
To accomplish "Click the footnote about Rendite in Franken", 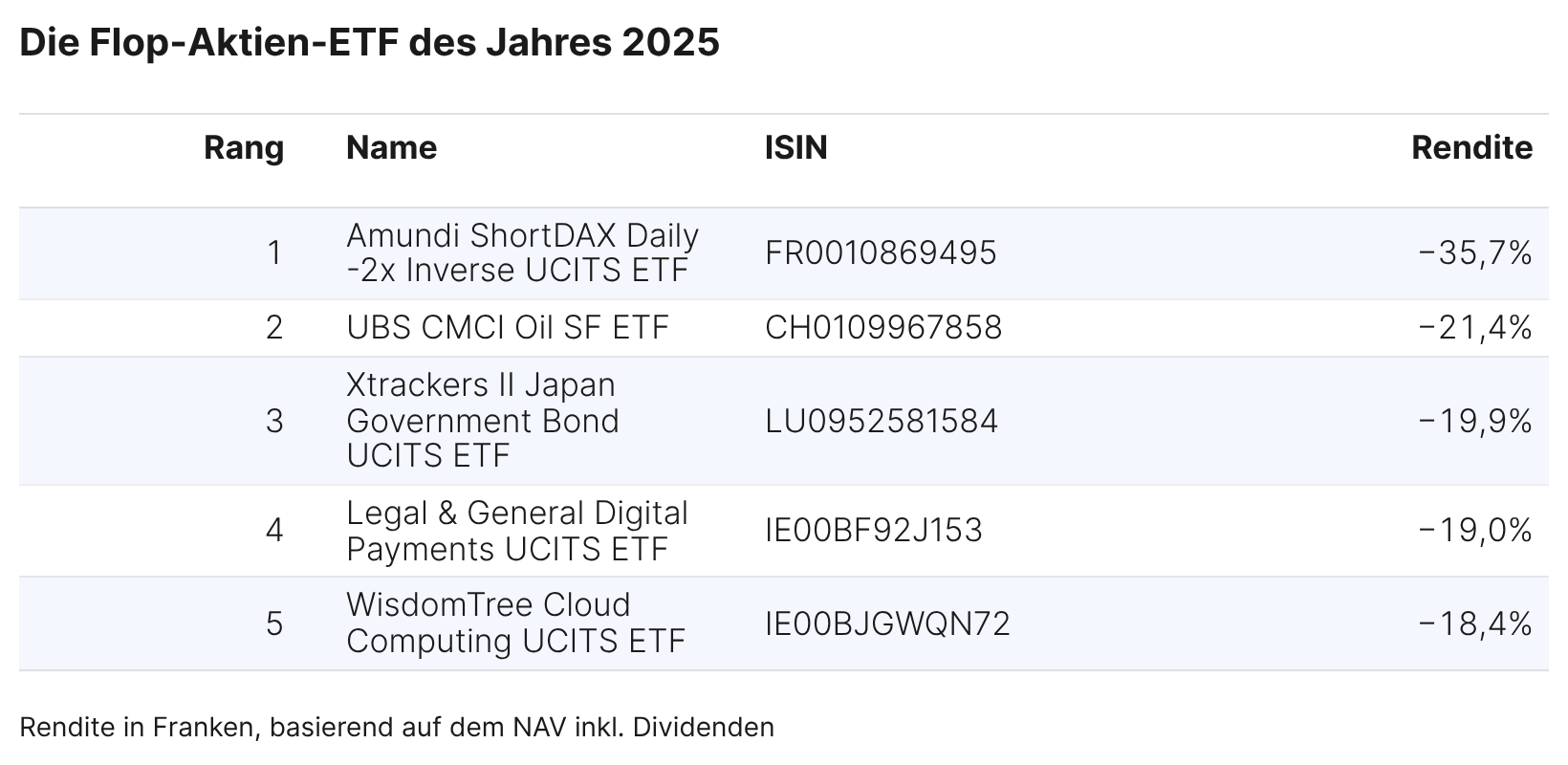I will coord(397,728).
